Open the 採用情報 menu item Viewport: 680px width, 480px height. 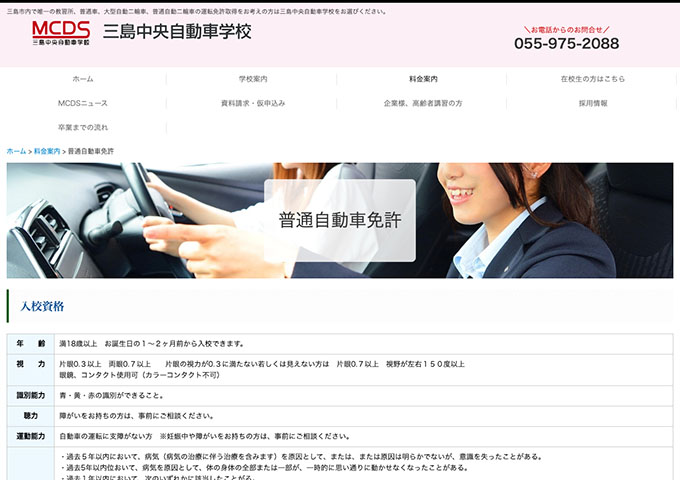[593, 103]
